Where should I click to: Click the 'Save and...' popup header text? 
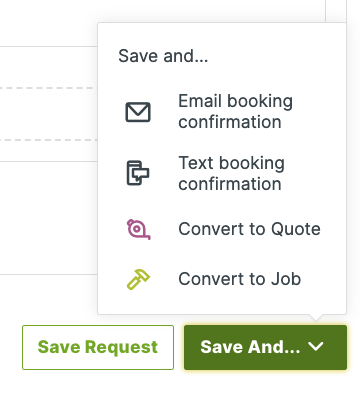[163, 56]
